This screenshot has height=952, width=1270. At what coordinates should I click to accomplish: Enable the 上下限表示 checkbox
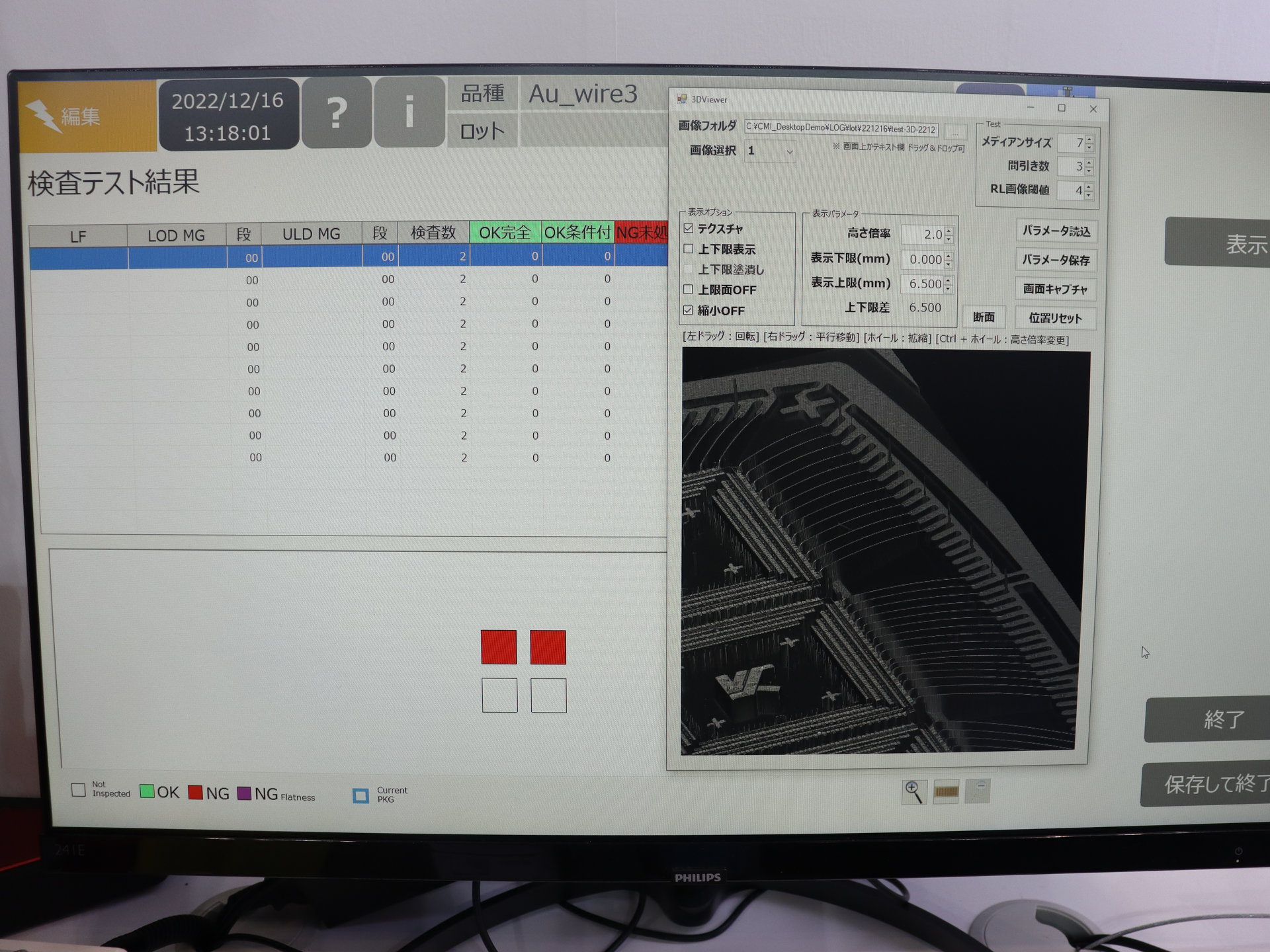(689, 249)
